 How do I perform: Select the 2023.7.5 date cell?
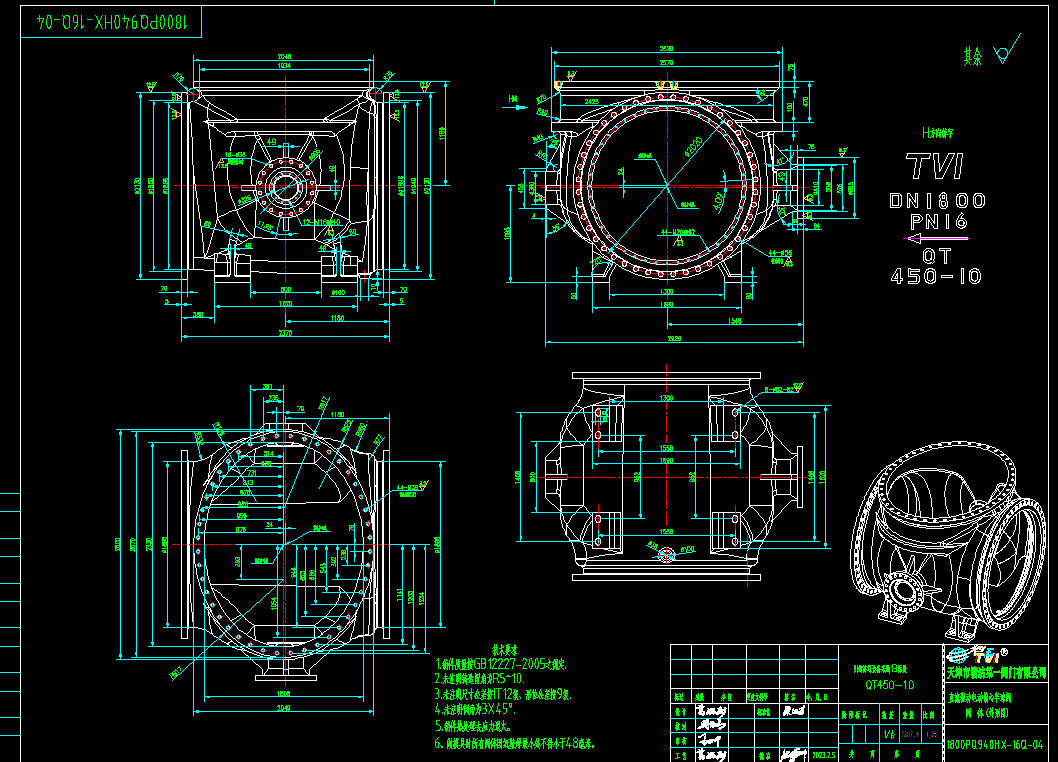coord(824,755)
